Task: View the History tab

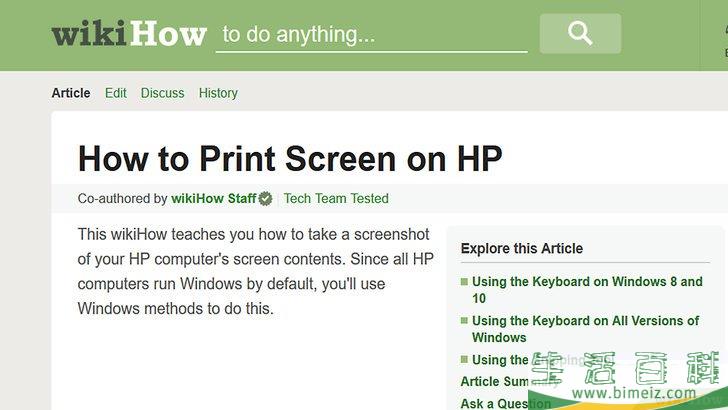Action: (218, 93)
